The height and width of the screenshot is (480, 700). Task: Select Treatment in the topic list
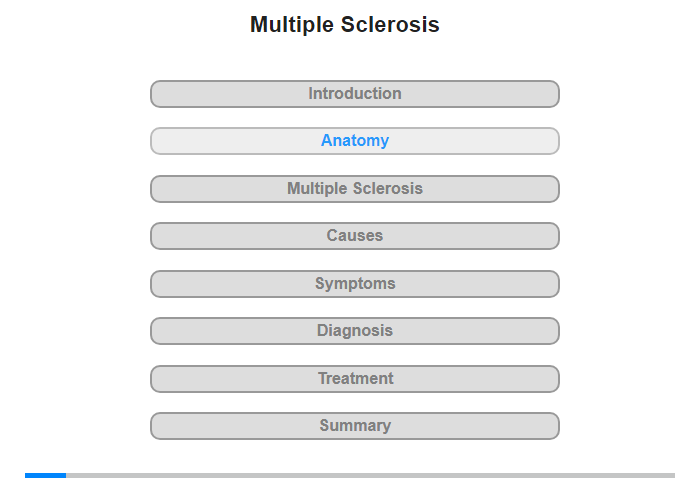click(354, 379)
